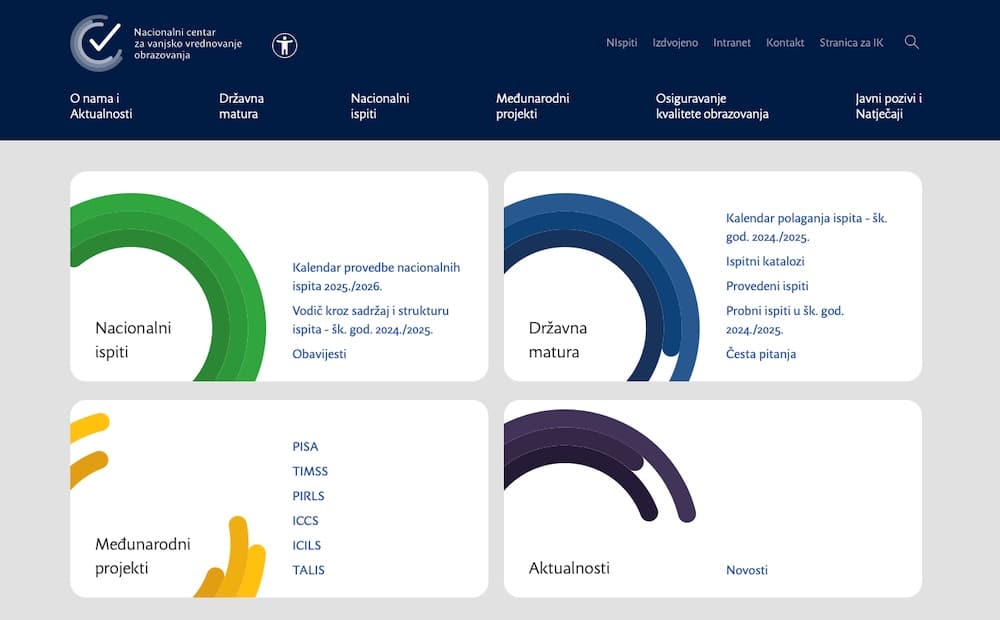Open the Intranet link
The width and height of the screenshot is (1000, 620).
[x=732, y=43]
